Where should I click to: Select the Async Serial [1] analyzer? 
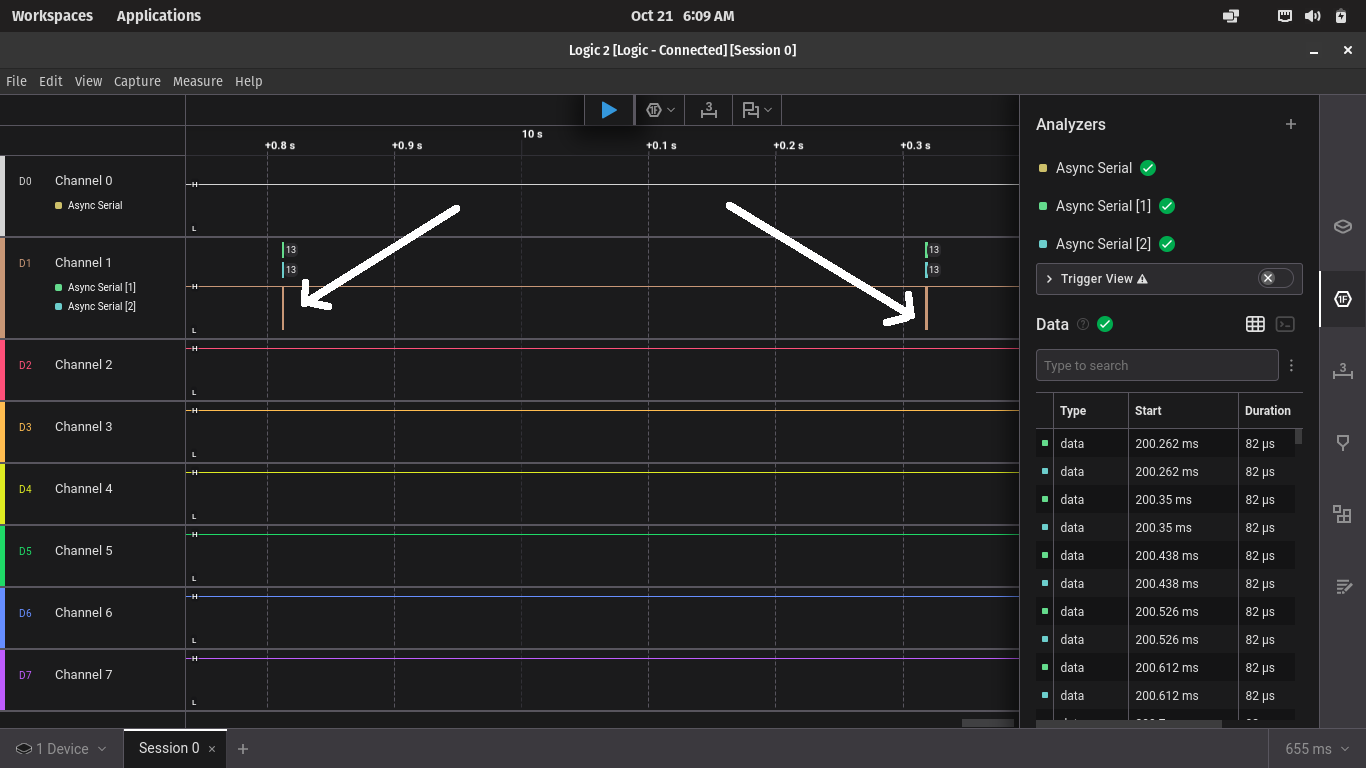(1102, 206)
